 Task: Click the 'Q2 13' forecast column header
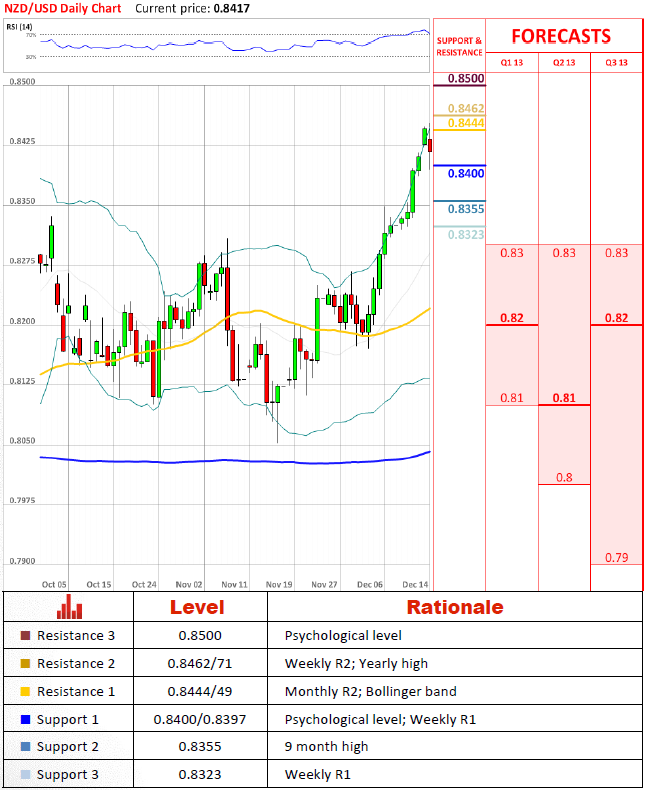[564, 62]
